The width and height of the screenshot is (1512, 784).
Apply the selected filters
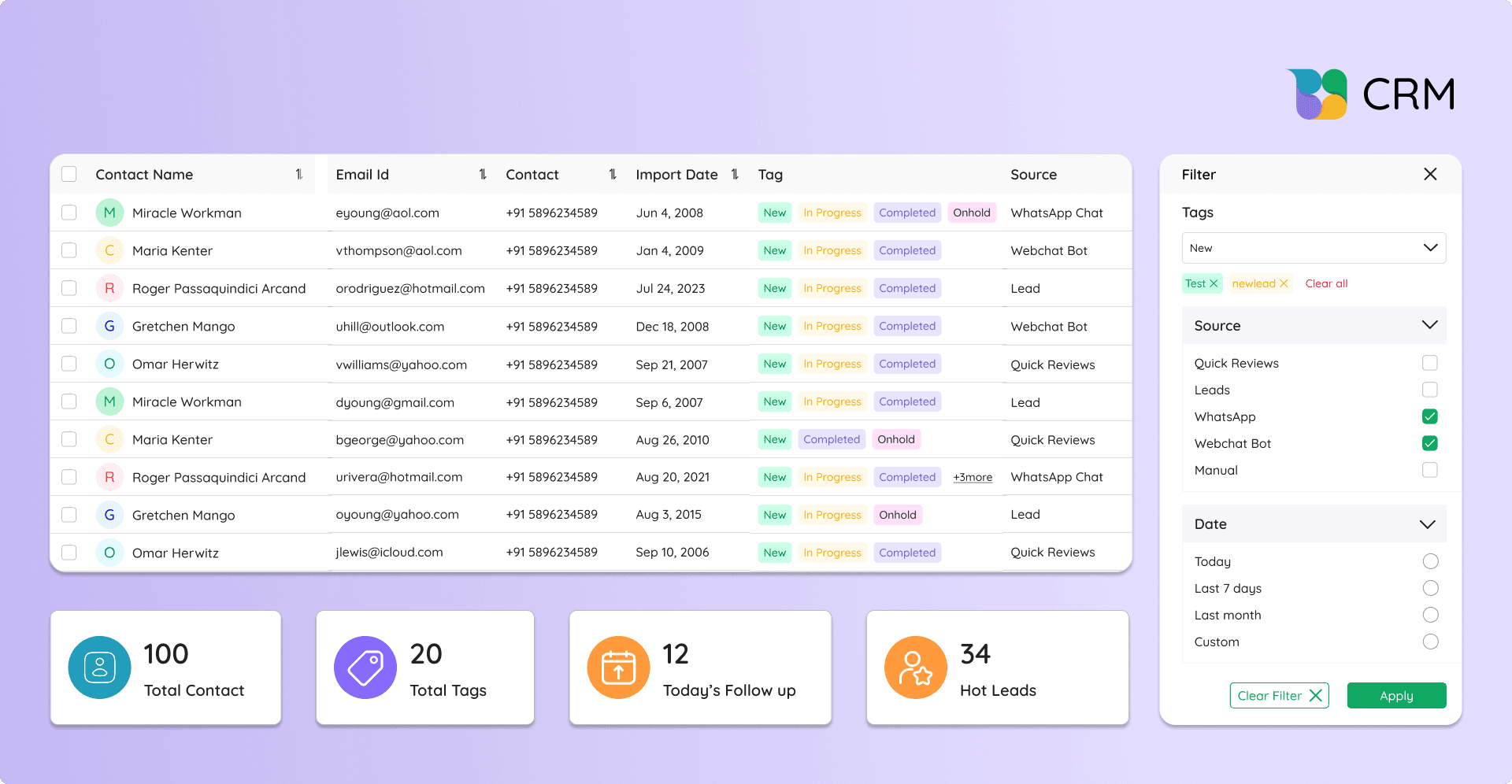point(1395,695)
